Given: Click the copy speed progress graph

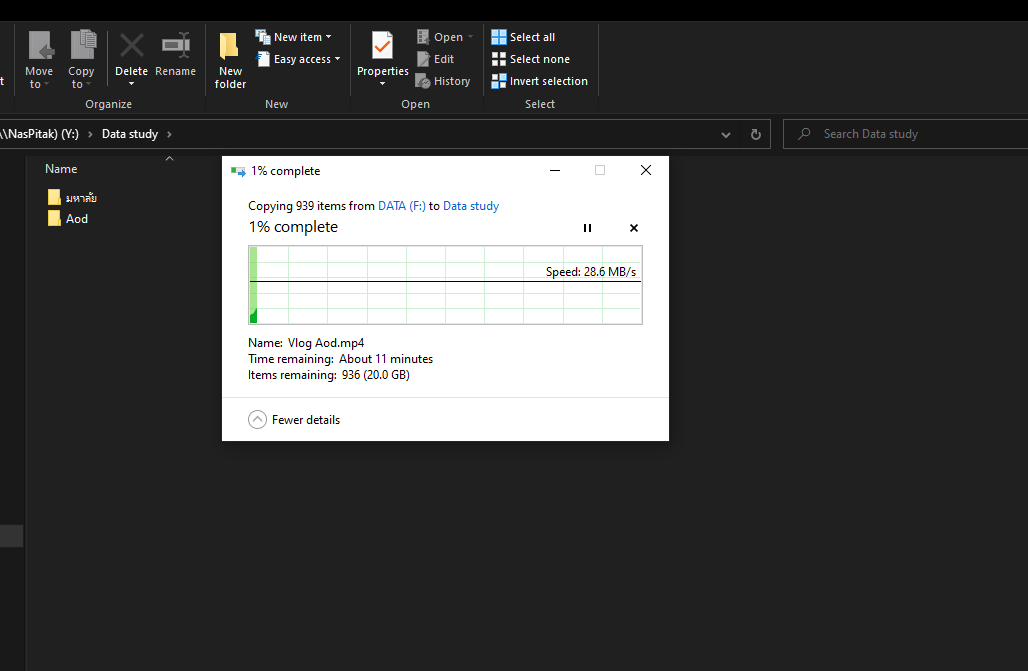Looking at the screenshot, I should pos(445,285).
